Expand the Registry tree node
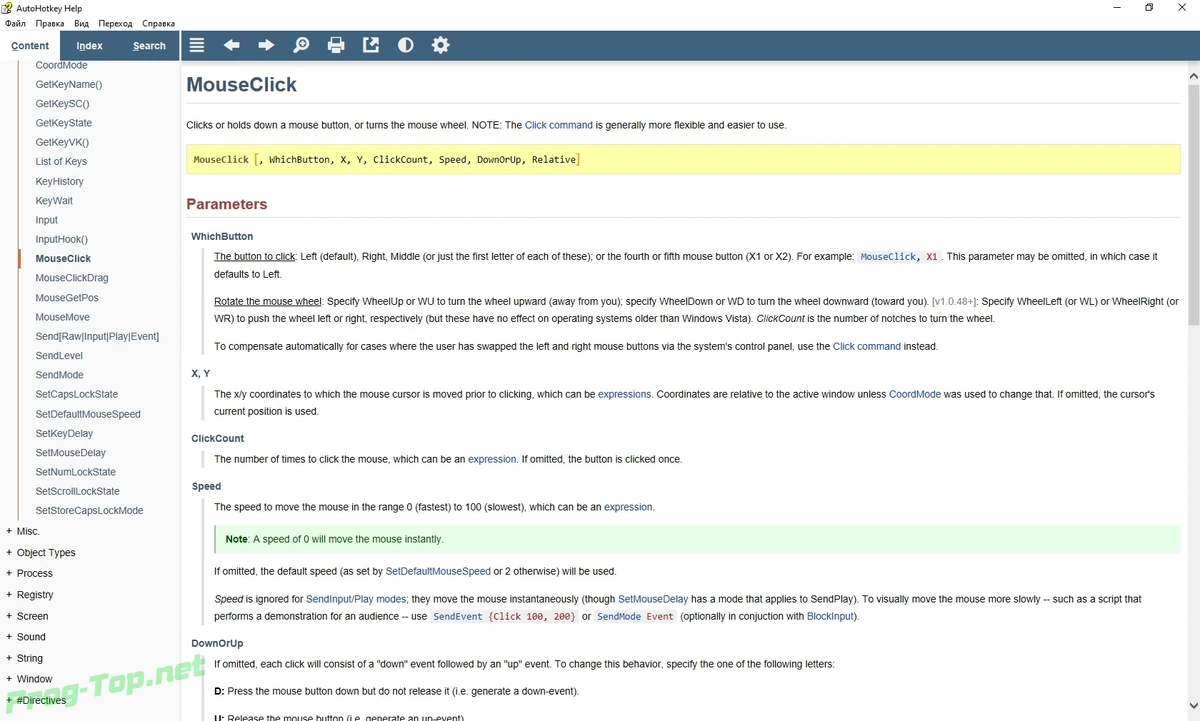 (x=9, y=595)
